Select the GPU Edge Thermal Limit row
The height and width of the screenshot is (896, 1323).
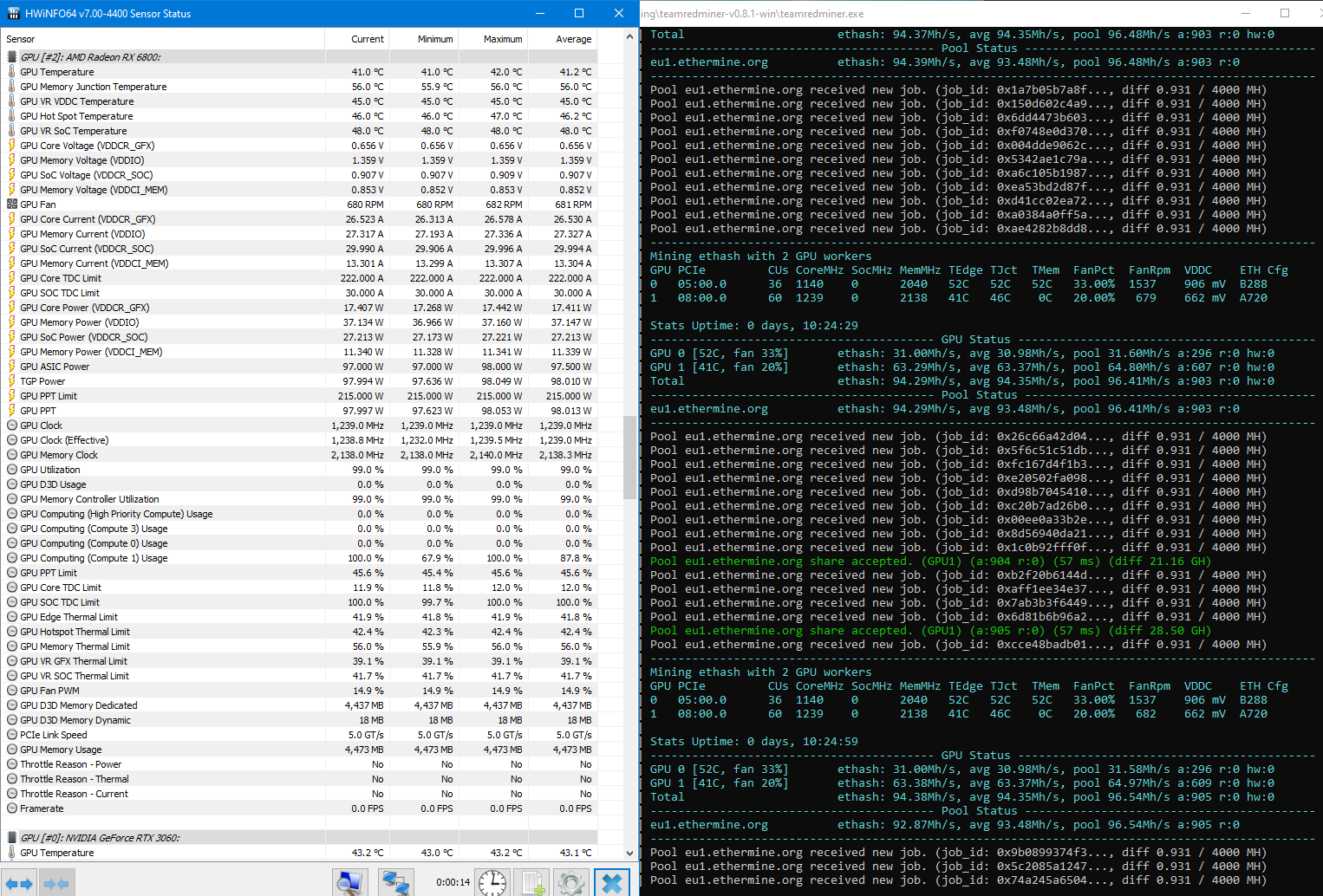(x=299, y=617)
